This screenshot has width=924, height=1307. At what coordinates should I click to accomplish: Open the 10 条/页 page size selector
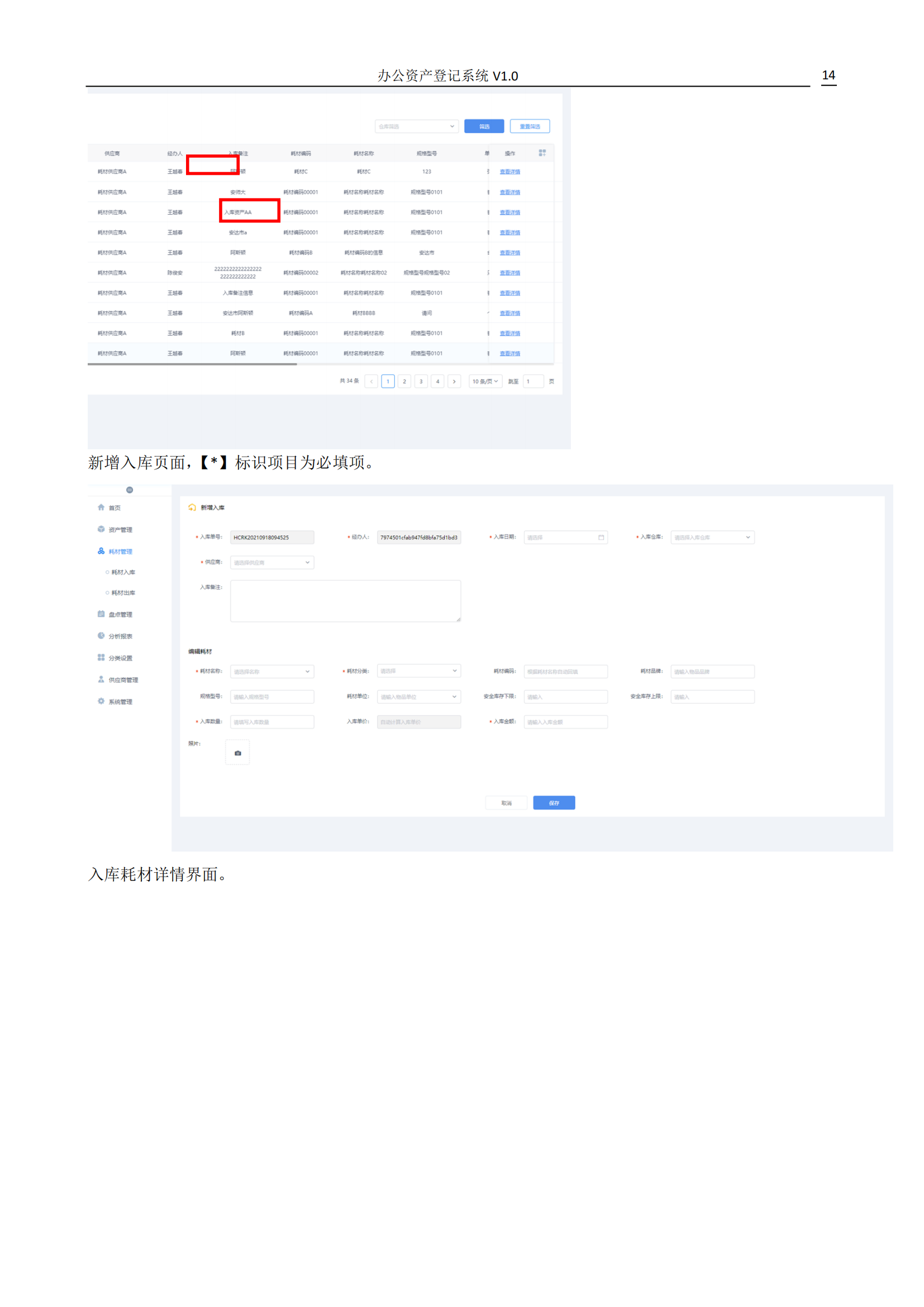[485, 382]
